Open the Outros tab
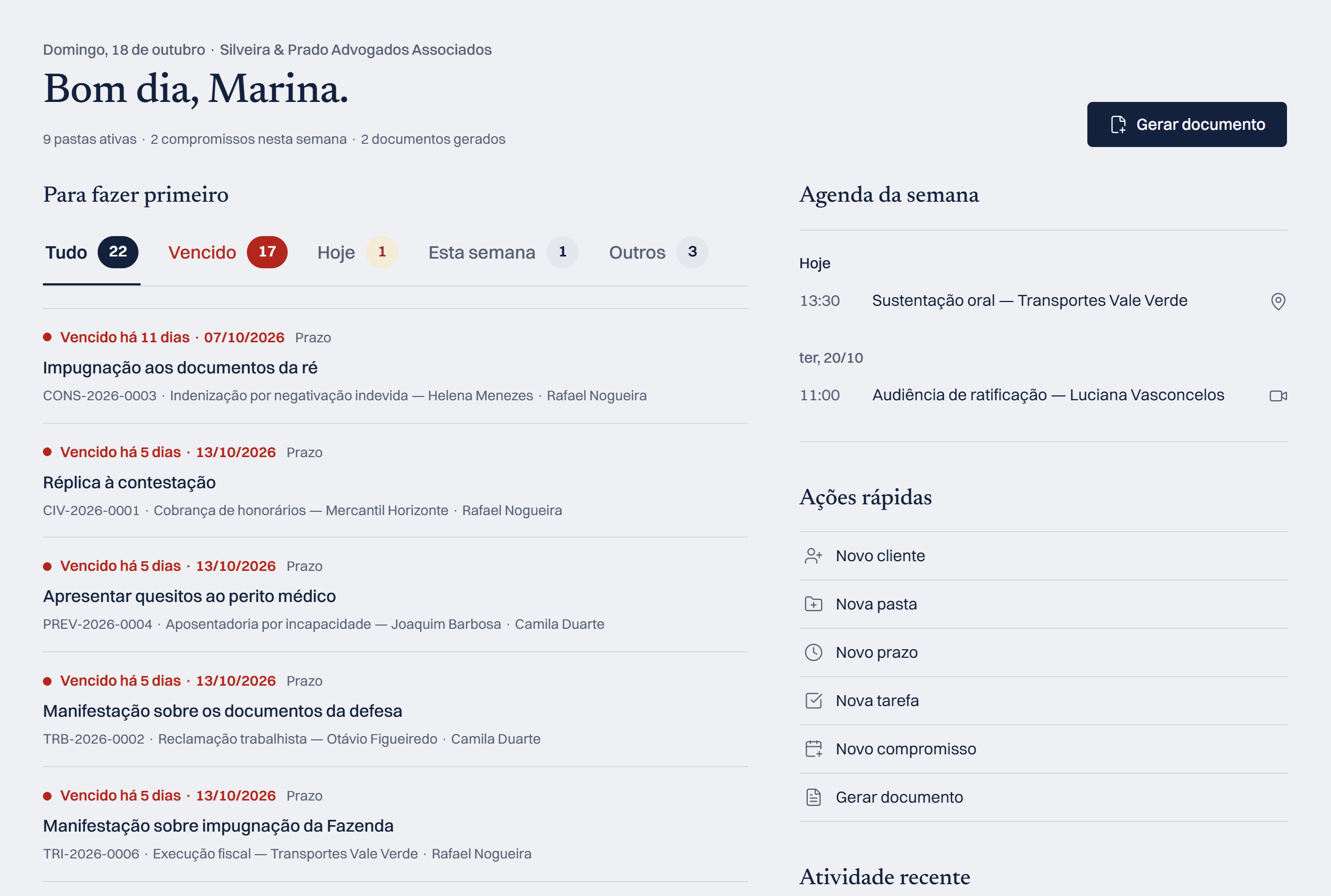This screenshot has width=1331, height=896. click(659, 253)
